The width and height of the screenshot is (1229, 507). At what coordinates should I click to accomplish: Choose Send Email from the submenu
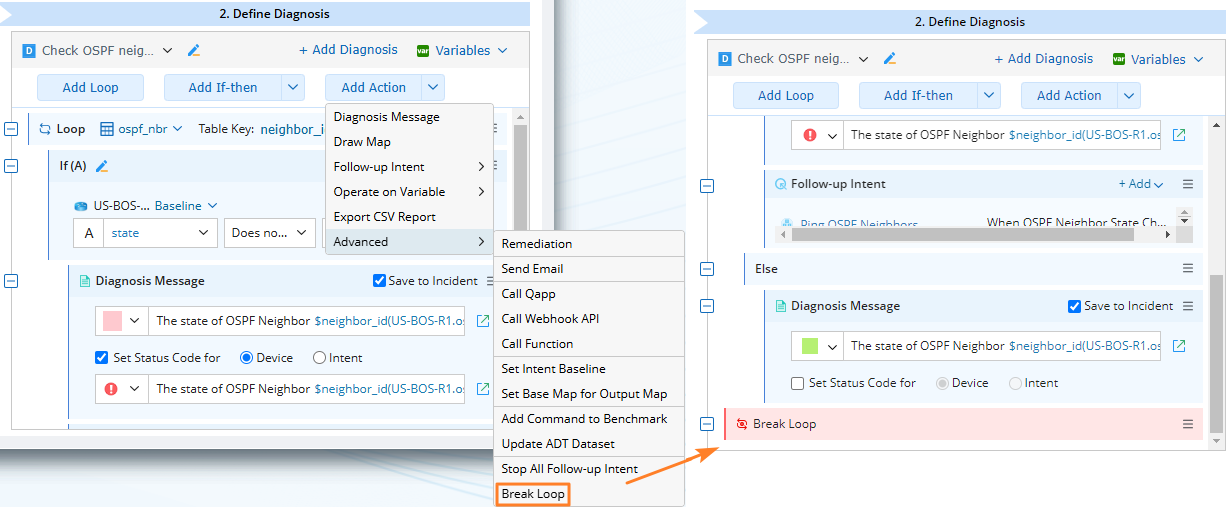pos(532,269)
